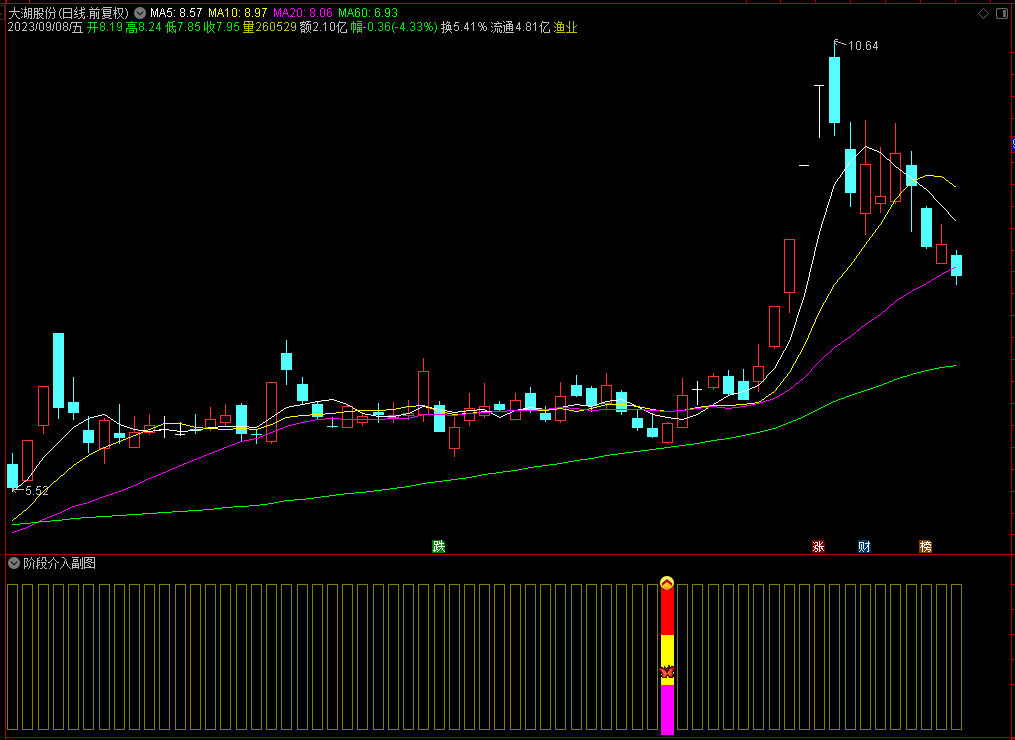Select the tall cyan candle below the 10.64 peak
The height and width of the screenshot is (740, 1015).
(834, 89)
